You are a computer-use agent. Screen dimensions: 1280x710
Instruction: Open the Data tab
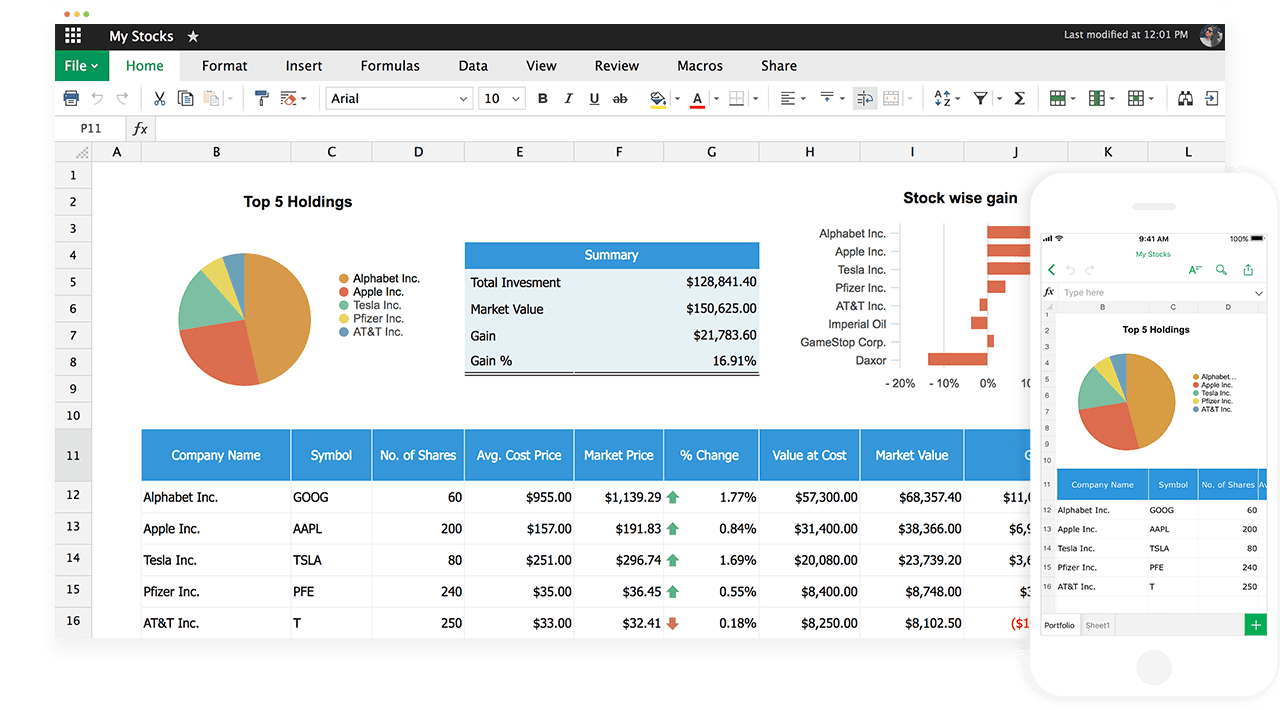click(473, 66)
